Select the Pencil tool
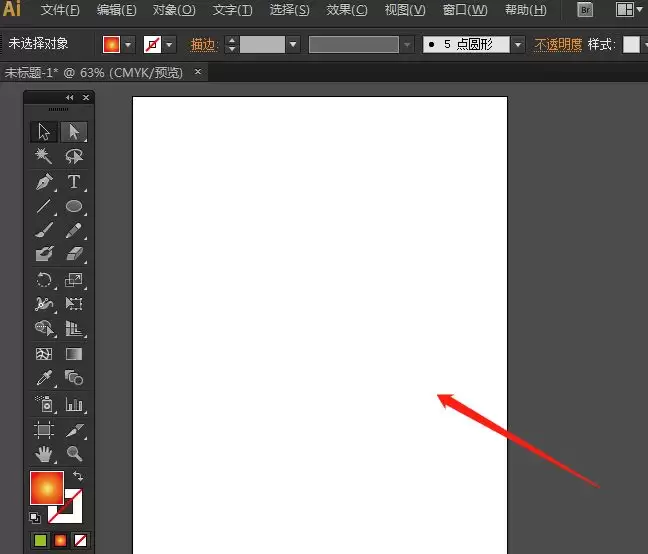 [x=74, y=230]
